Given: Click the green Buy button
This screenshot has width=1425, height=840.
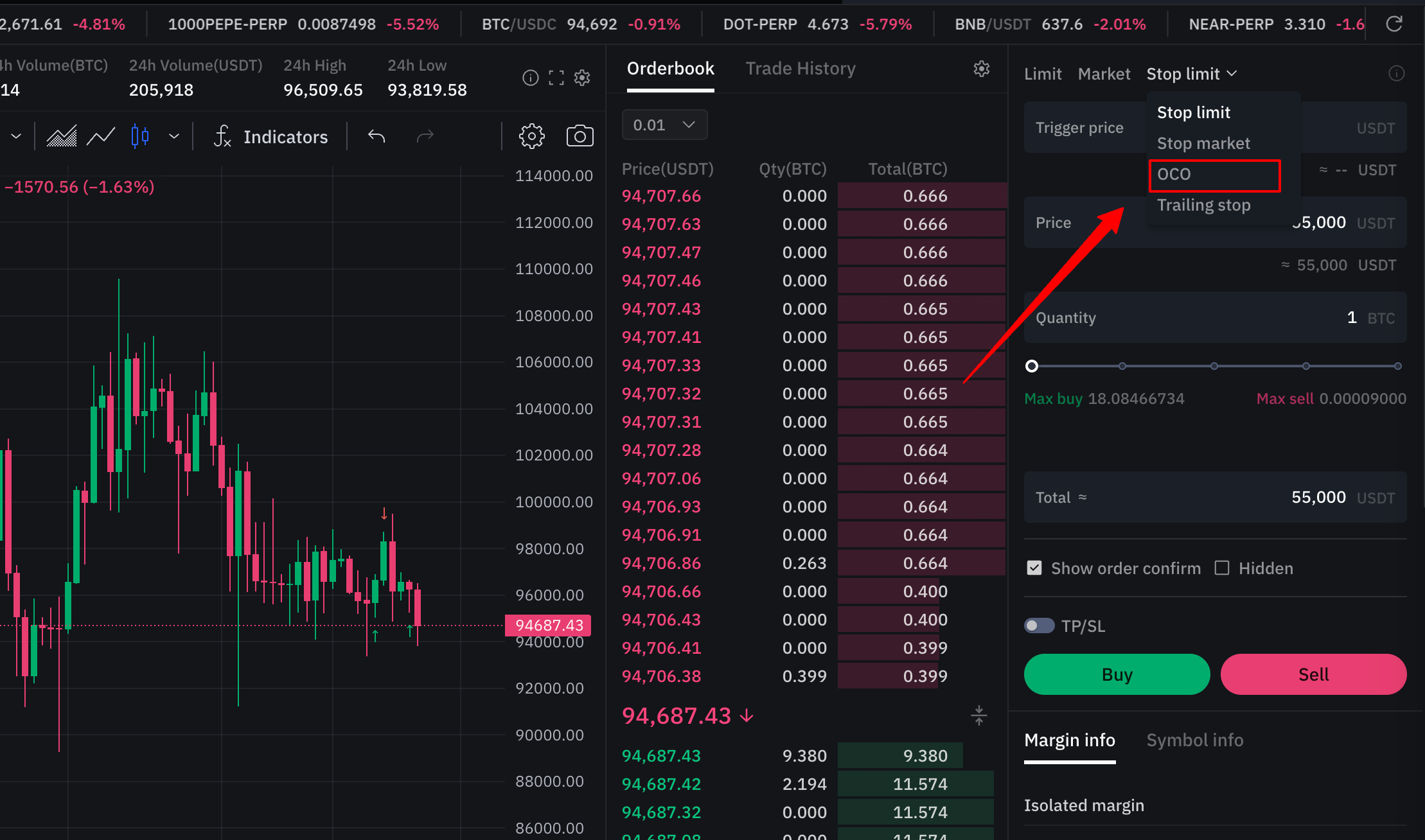Looking at the screenshot, I should [x=1117, y=674].
